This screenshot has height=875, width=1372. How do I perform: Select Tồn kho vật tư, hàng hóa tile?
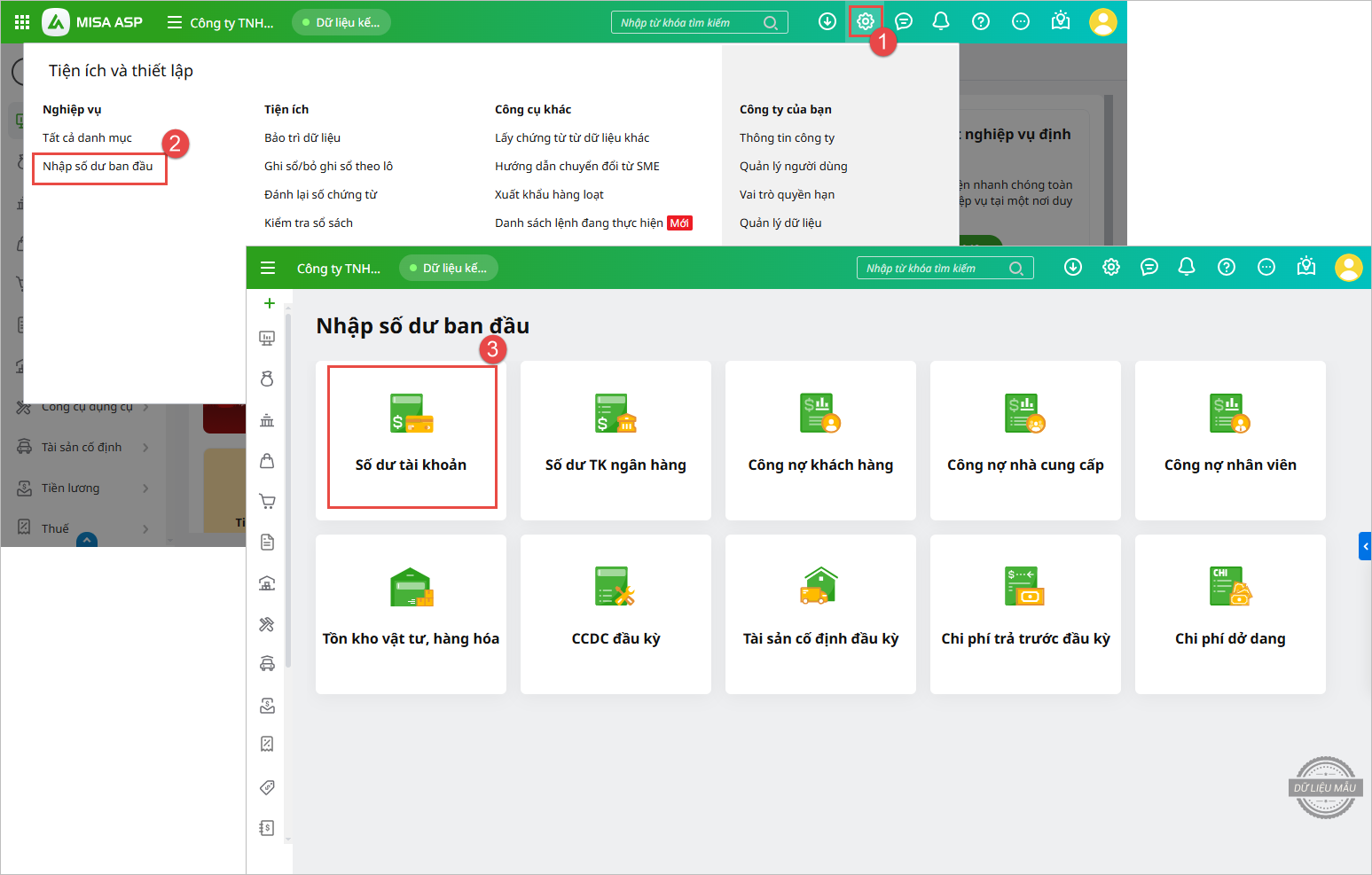(x=411, y=613)
